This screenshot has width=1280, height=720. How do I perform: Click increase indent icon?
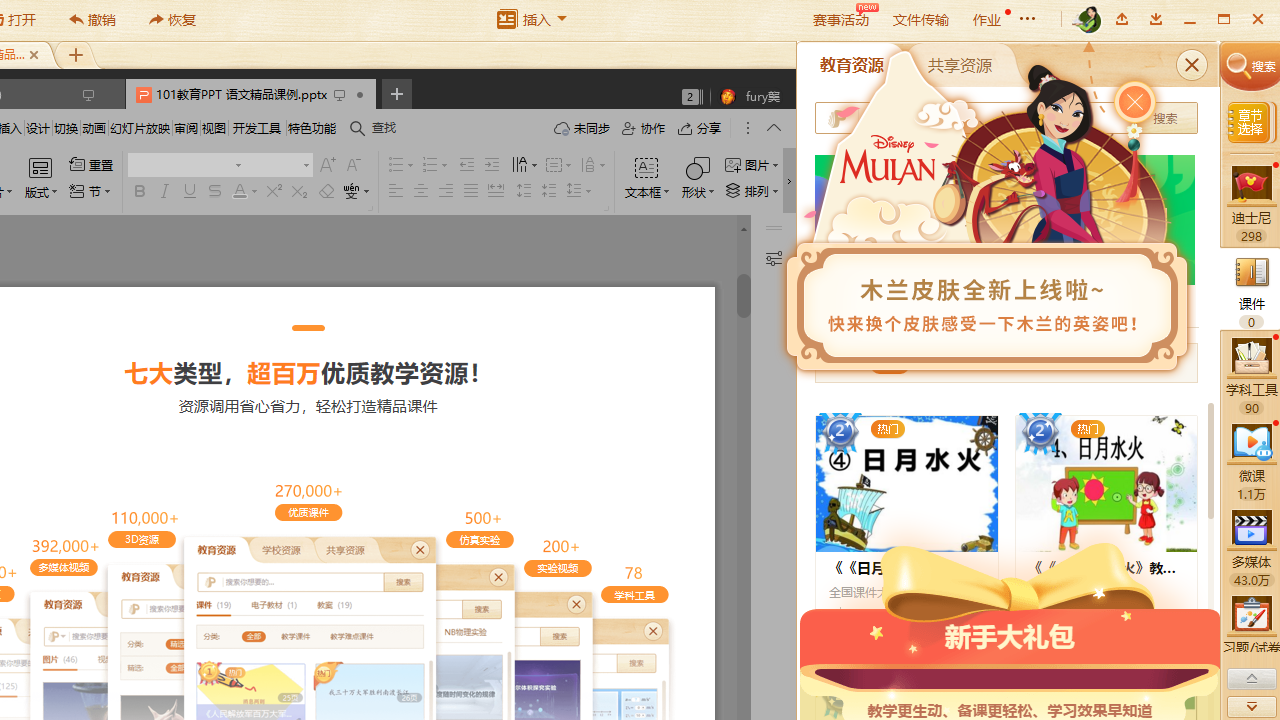click(491, 165)
